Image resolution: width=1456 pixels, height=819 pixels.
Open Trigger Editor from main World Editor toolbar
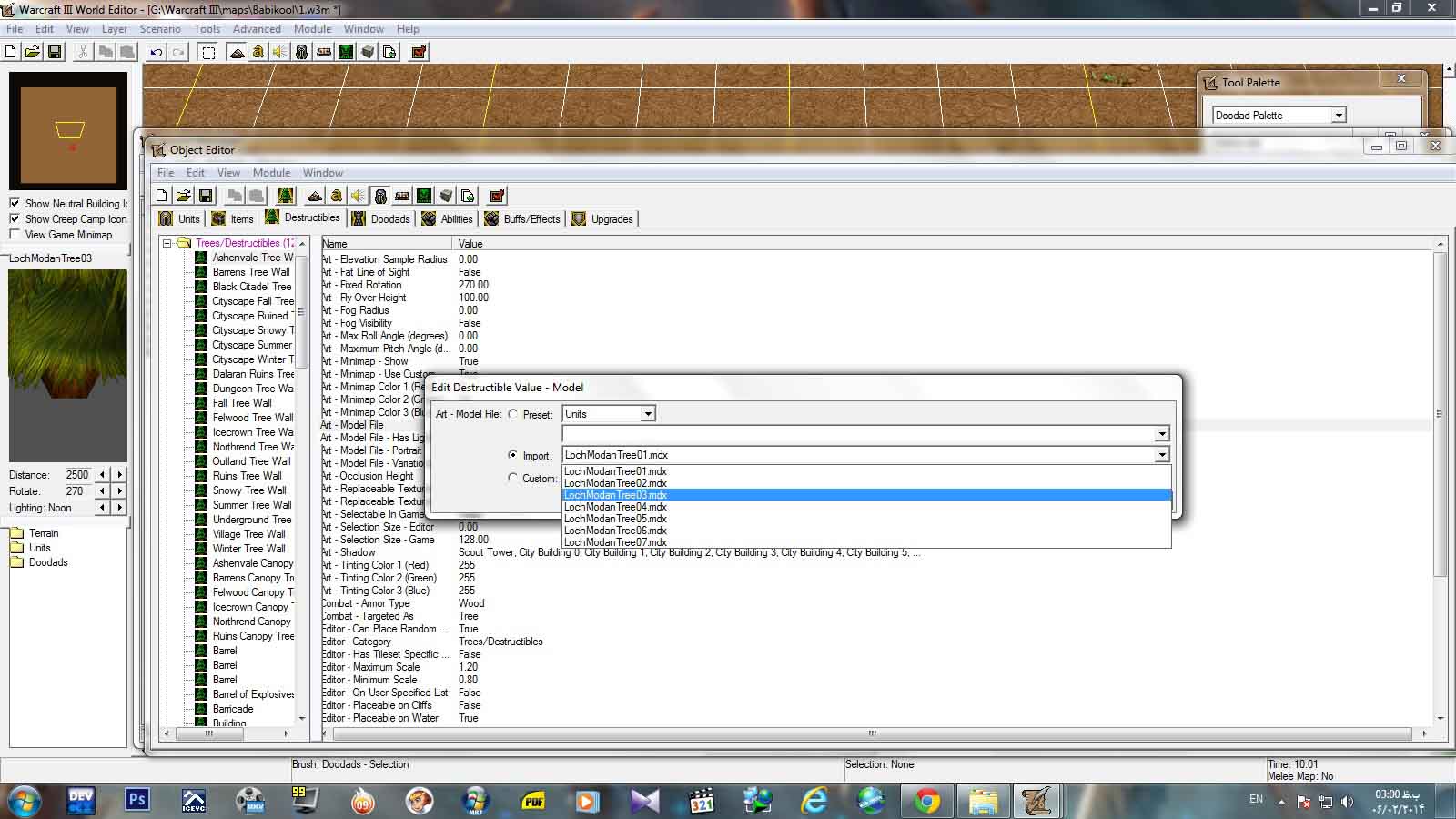click(x=258, y=52)
